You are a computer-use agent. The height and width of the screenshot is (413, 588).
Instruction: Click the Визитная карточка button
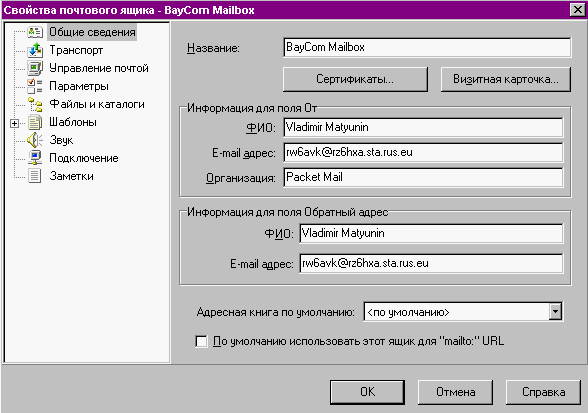[x=506, y=79]
